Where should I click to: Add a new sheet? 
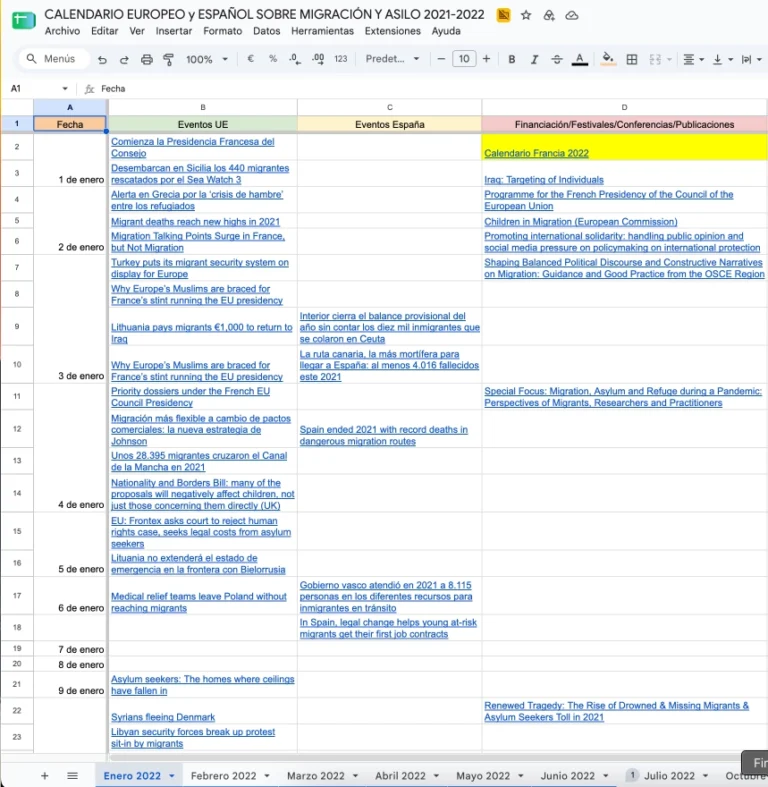pos(45,775)
